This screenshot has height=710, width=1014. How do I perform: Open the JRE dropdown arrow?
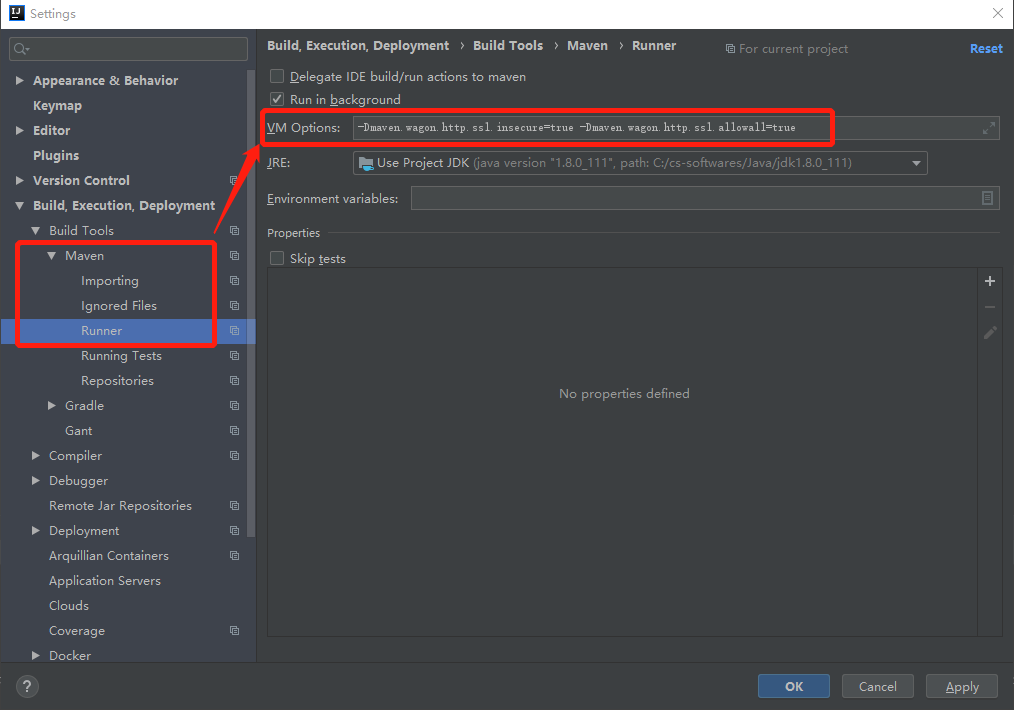[916, 163]
